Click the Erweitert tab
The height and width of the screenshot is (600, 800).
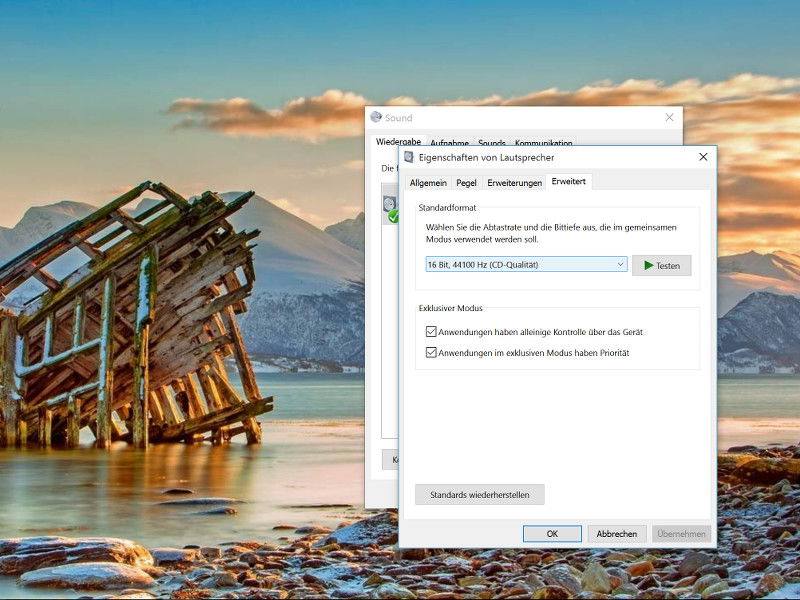569,181
